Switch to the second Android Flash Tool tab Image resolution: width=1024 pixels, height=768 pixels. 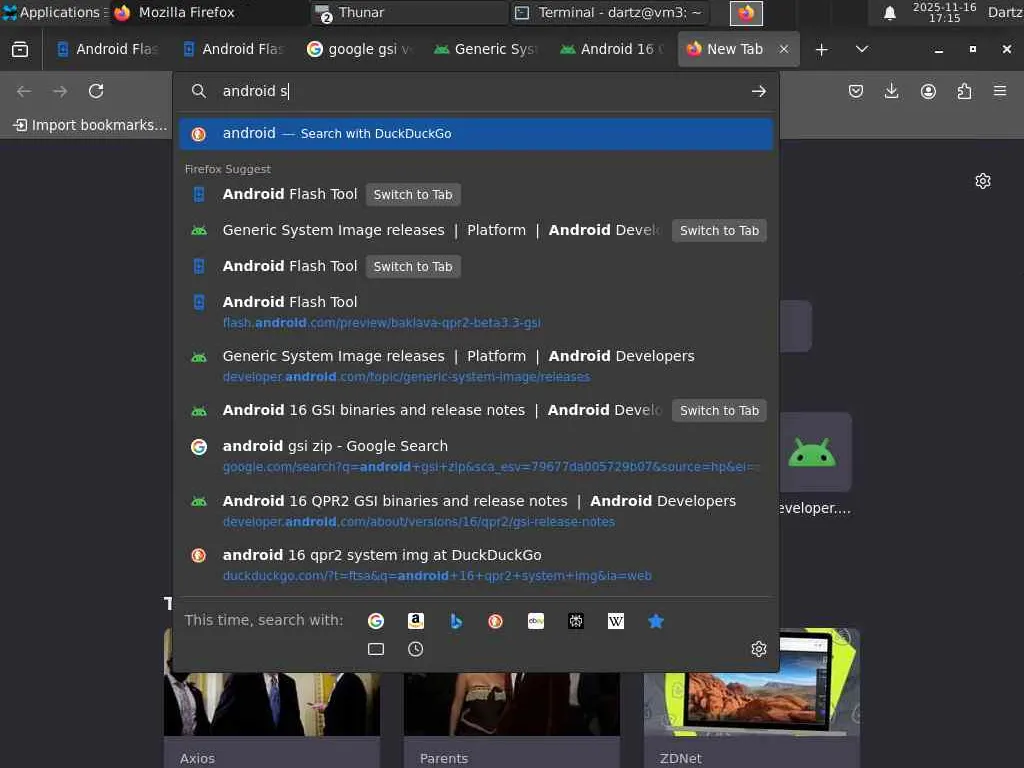click(234, 49)
